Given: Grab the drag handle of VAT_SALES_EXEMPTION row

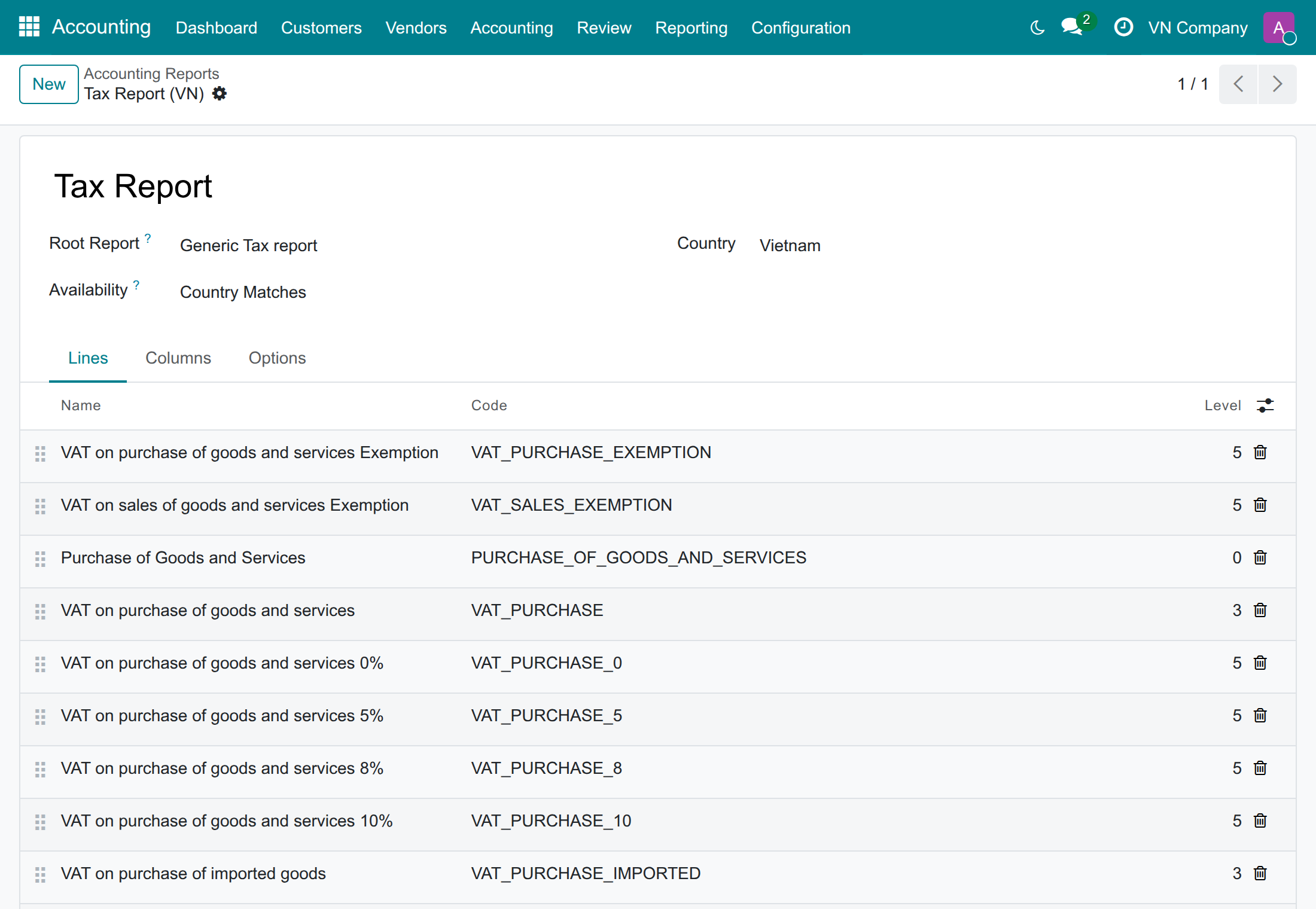Looking at the screenshot, I should click(40, 507).
